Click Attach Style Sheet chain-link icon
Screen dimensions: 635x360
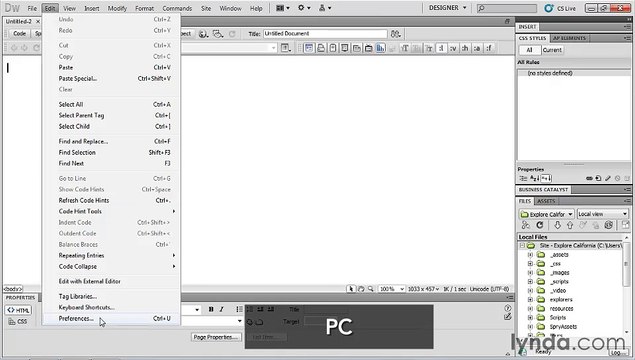[x=589, y=178]
